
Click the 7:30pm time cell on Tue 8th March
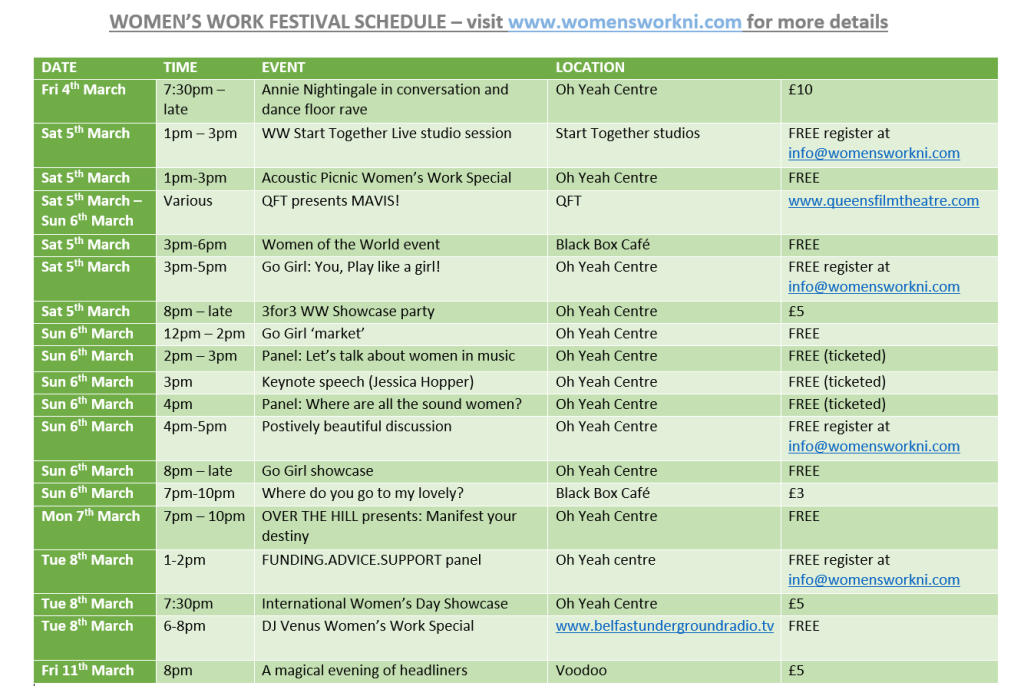point(205,604)
